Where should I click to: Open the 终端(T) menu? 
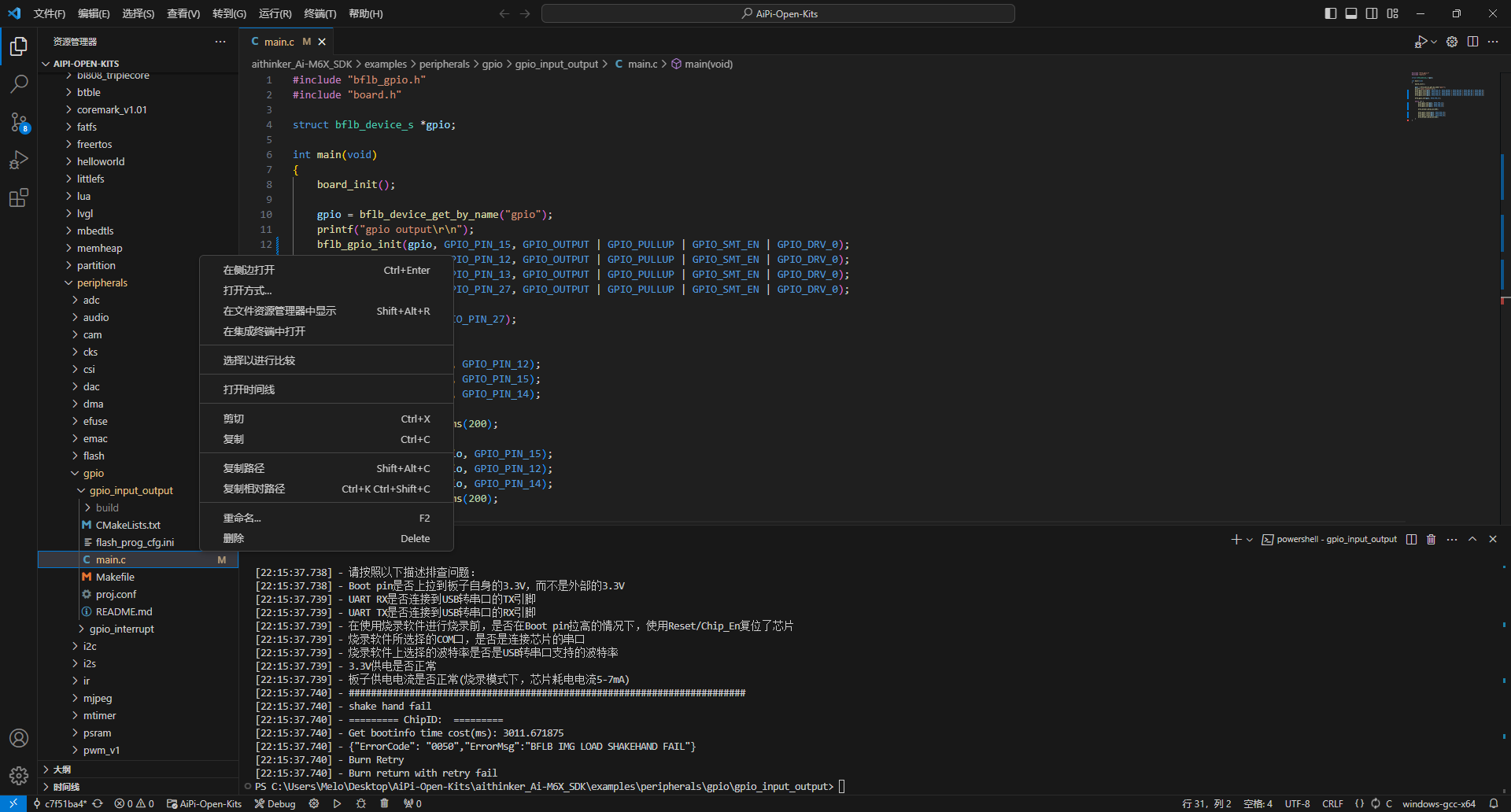click(x=320, y=13)
